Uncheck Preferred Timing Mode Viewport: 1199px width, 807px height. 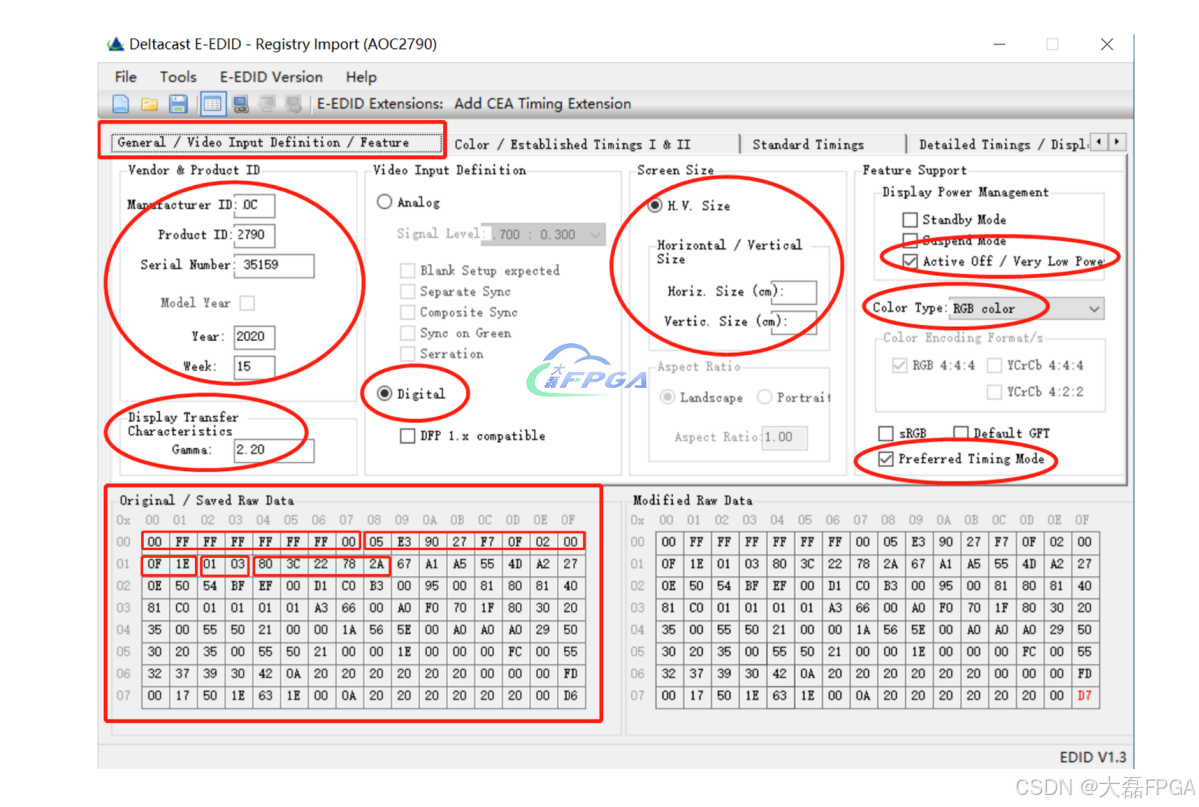[886, 459]
